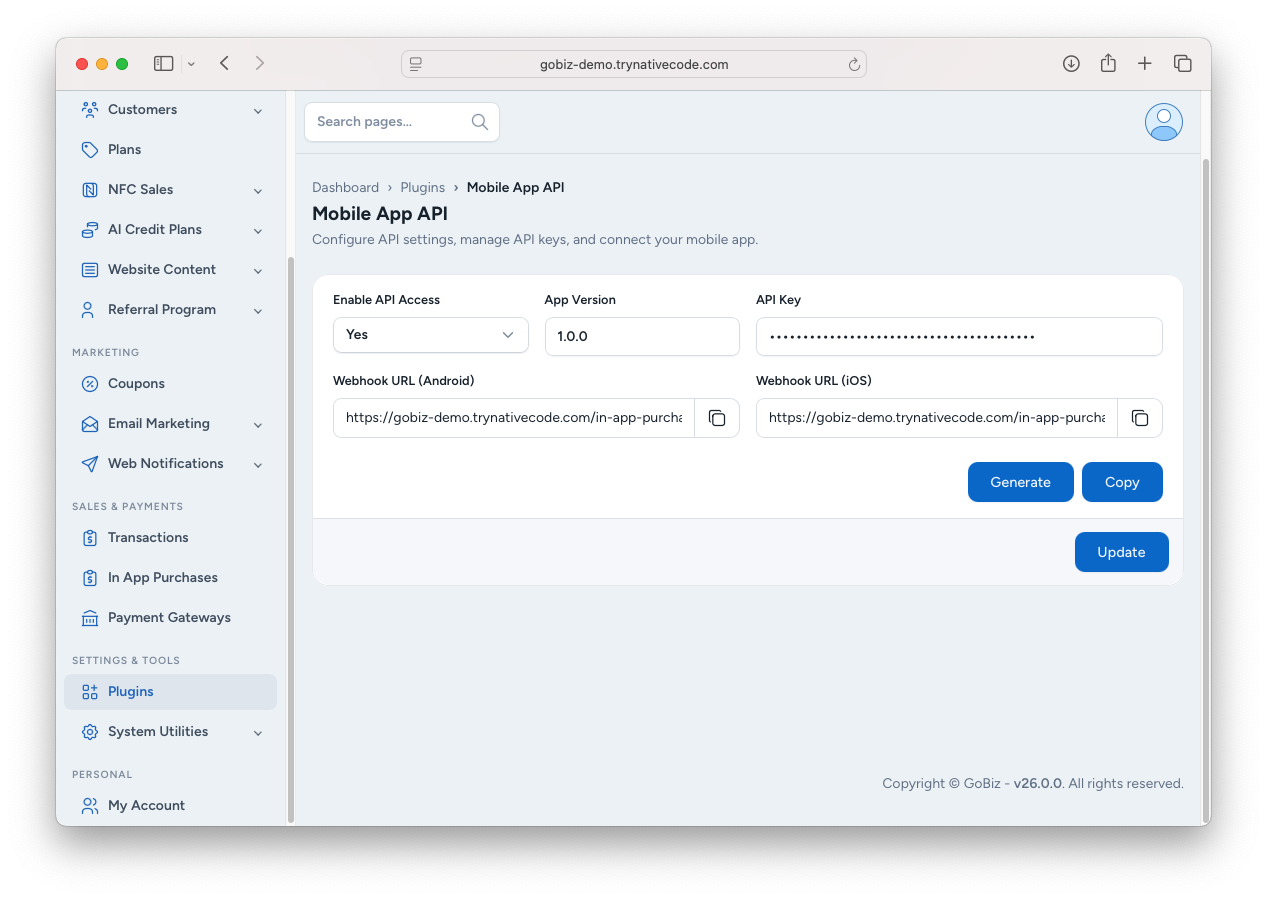Click the Payment Gateways bank icon
Viewport: 1267px width, 900px height.
coord(90,618)
